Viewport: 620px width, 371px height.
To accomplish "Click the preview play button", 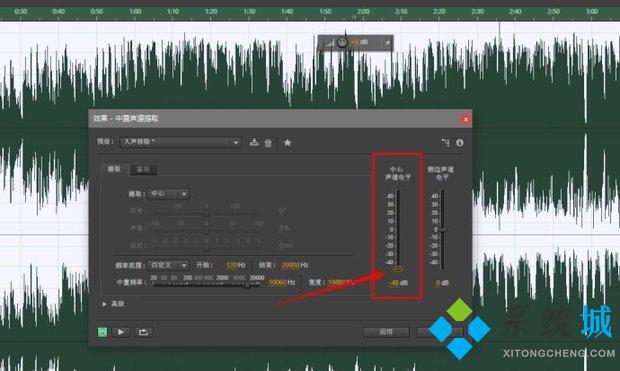I will pyautogui.click(x=121, y=332).
